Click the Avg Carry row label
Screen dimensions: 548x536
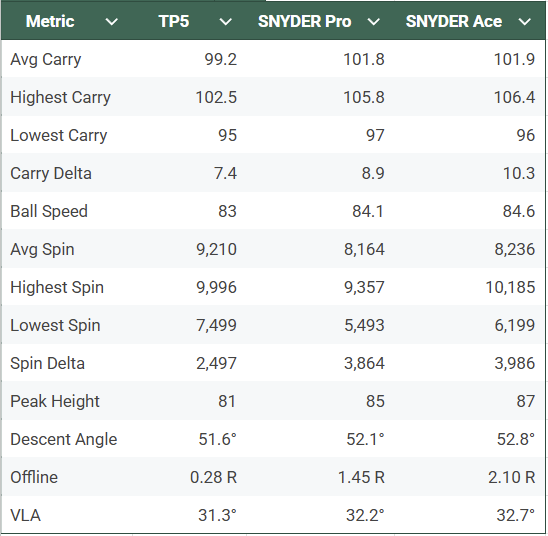pyautogui.click(x=46, y=59)
